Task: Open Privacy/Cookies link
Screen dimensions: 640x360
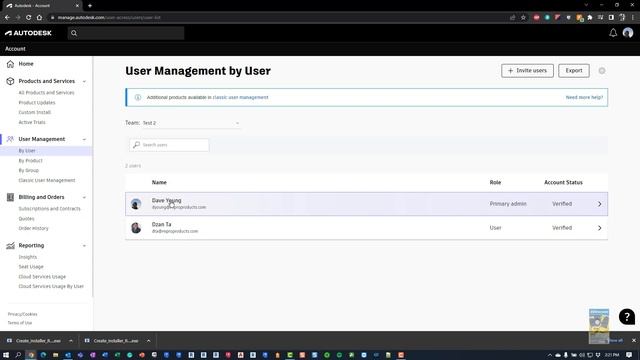Action: coord(22,314)
